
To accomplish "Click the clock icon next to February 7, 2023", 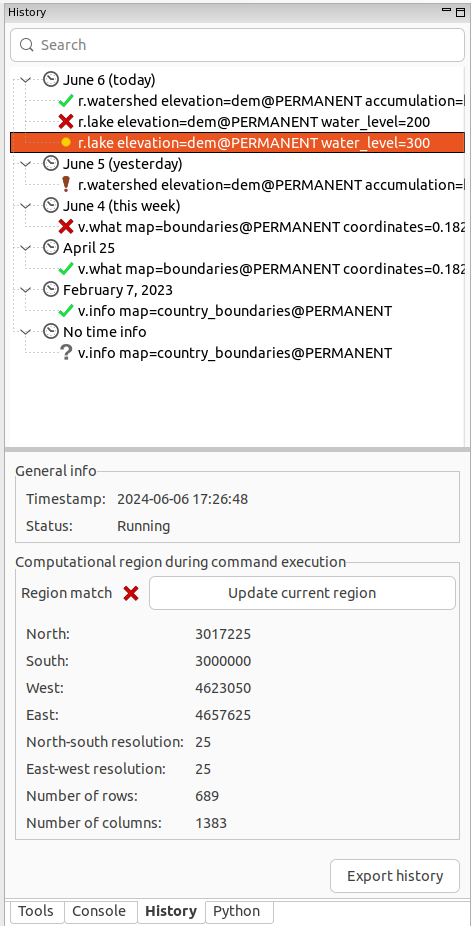I will click(x=52, y=290).
